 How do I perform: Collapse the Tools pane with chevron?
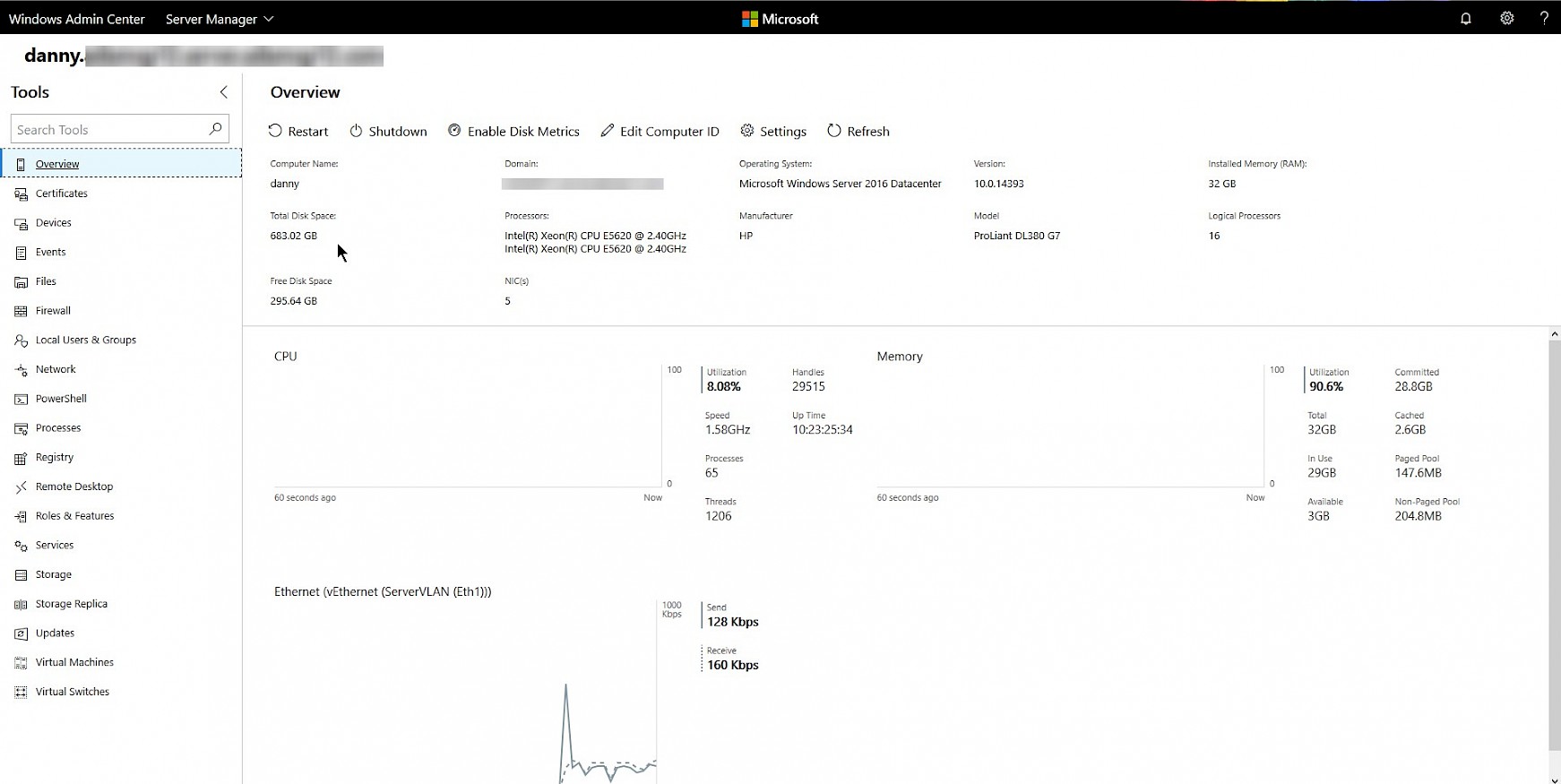click(x=224, y=92)
